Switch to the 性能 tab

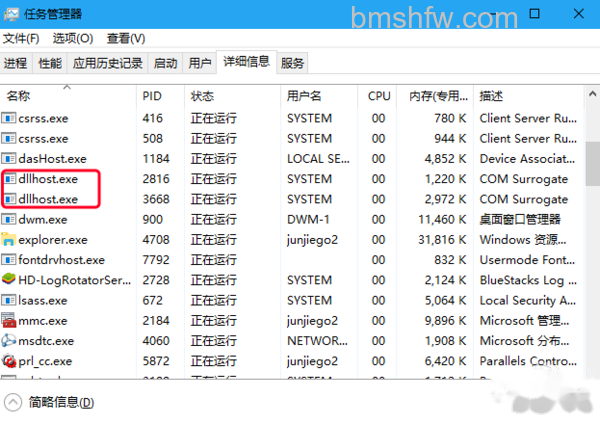click(x=50, y=63)
